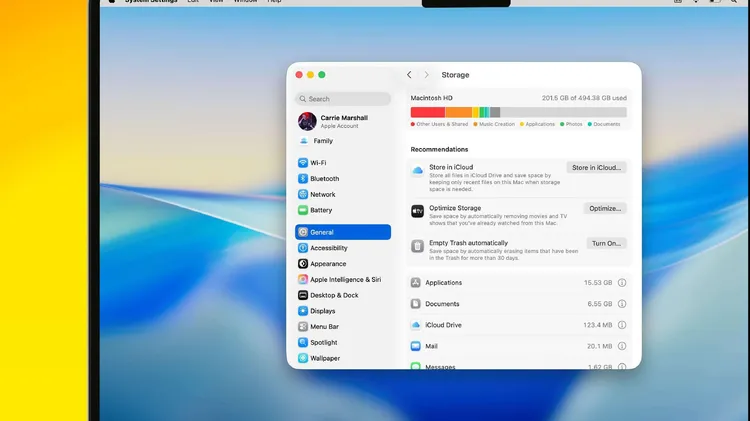Image resolution: width=750 pixels, height=421 pixels.
Task: Click in the Search field
Action: [x=343, y=99]
